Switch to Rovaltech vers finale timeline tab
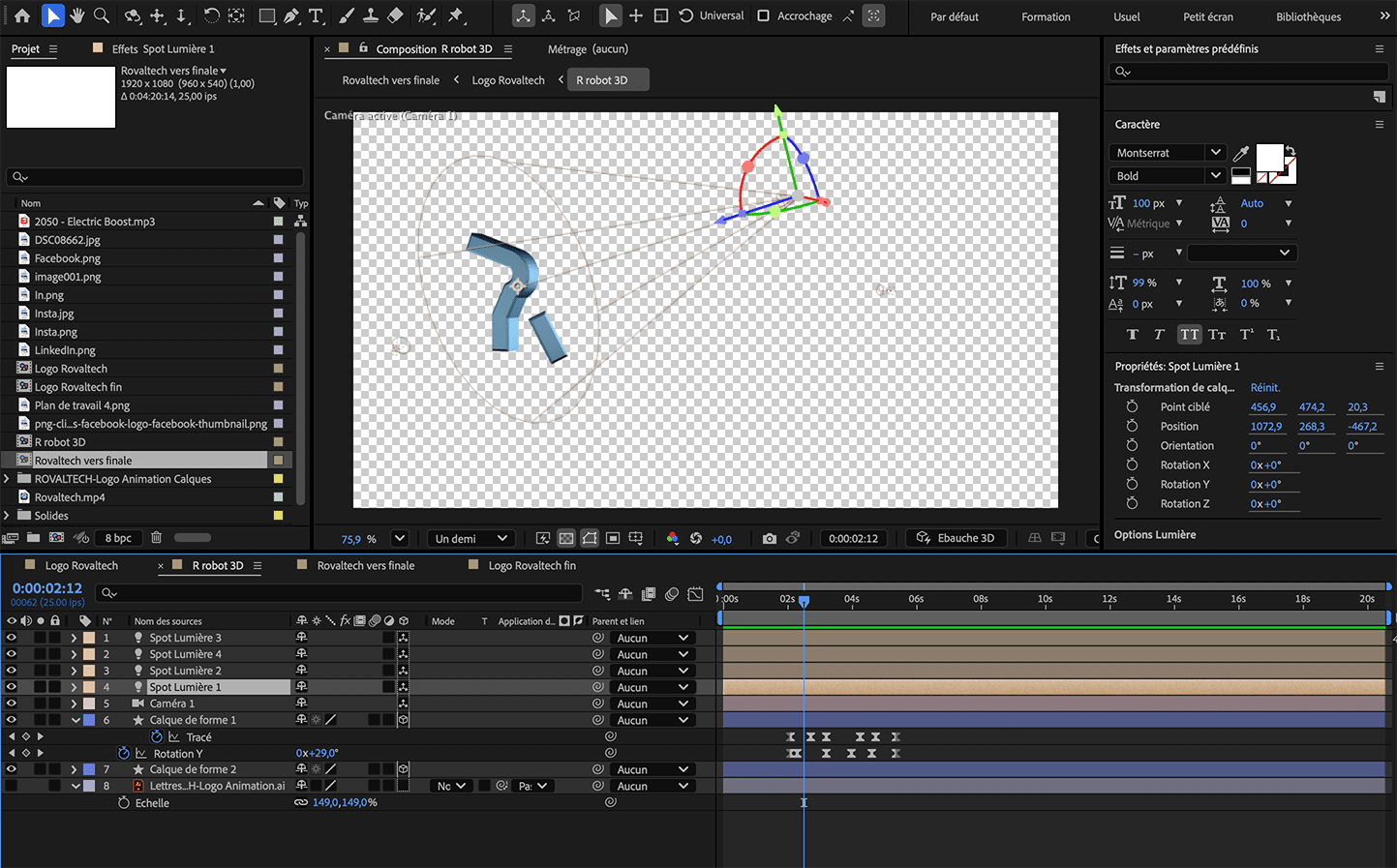Image resolution: width=1397 pixels, height=868 pixels. point(365,565)
